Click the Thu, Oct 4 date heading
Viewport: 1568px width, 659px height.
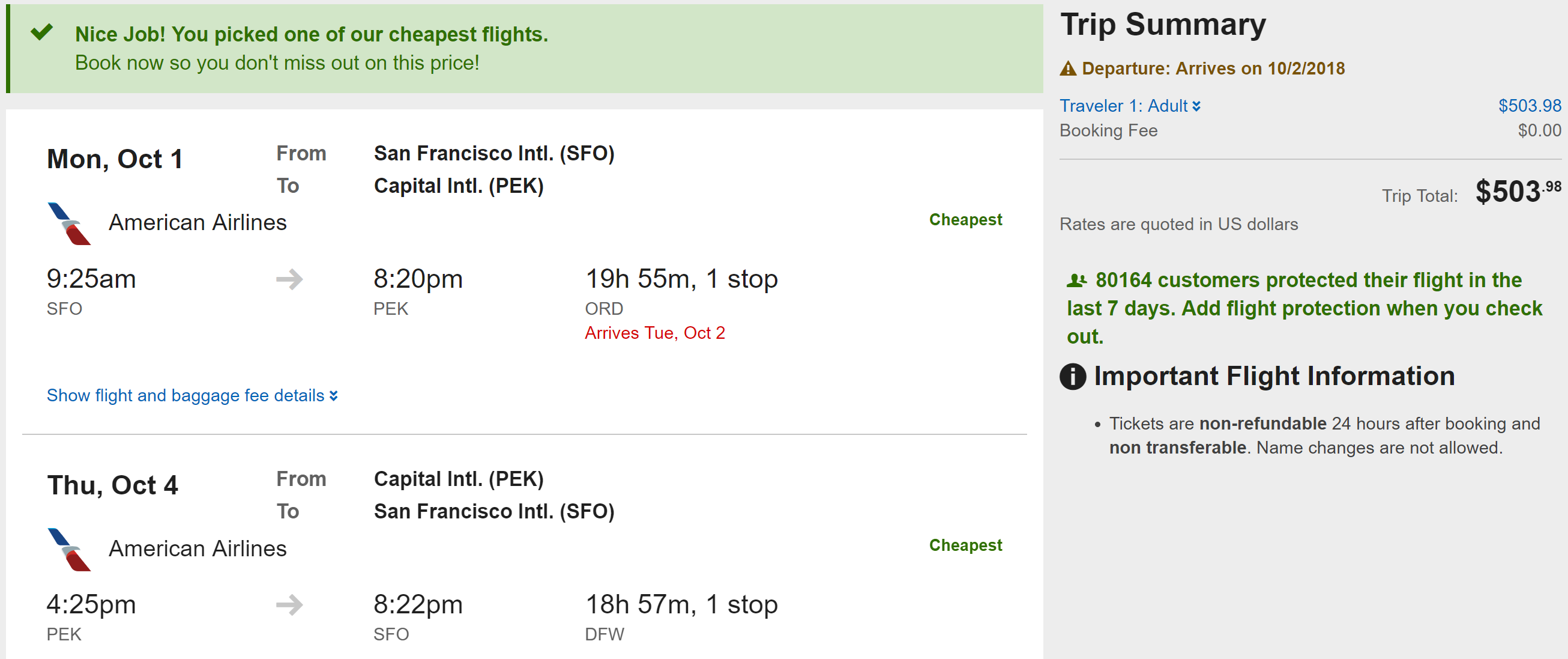(x=113, y=485)
